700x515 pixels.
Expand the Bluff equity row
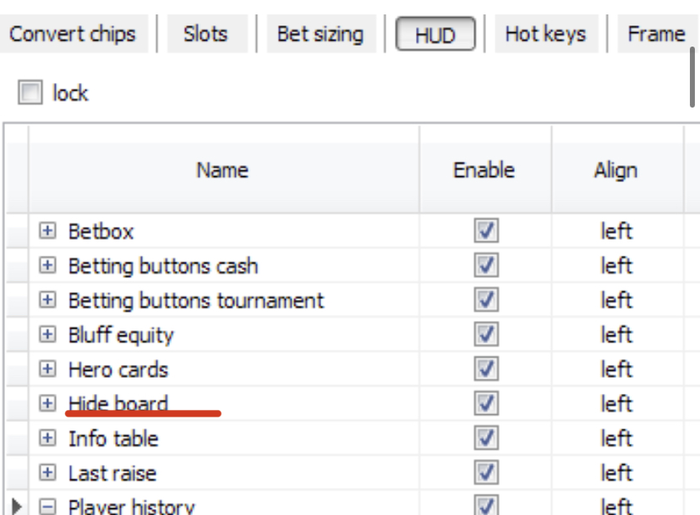tap(47, 334)
